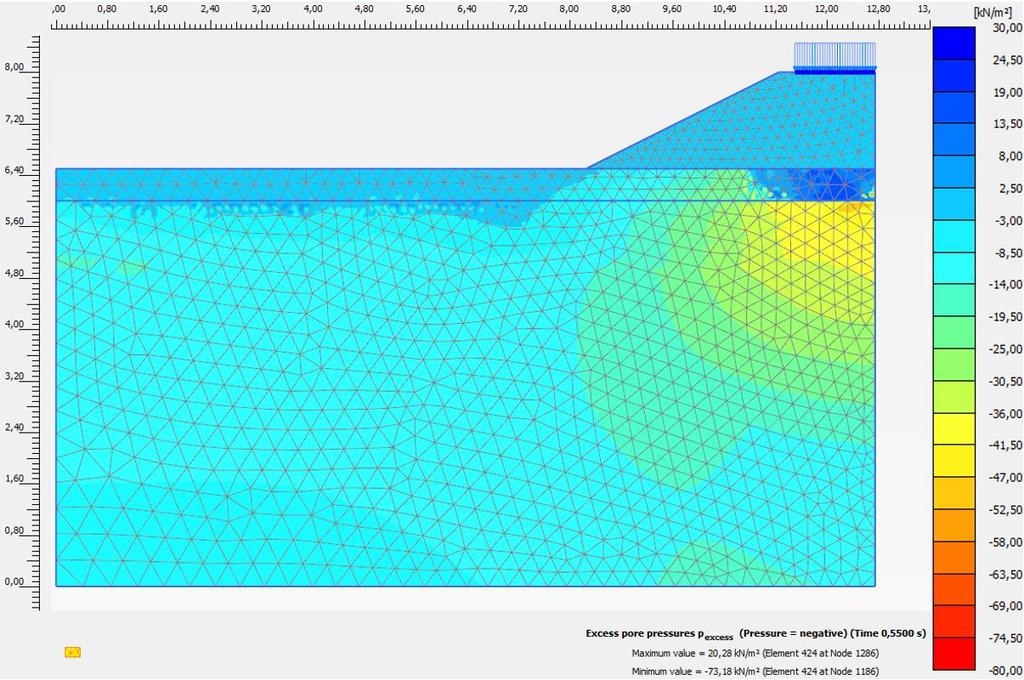Click the darkest blue legend band between 30,00 and 24,50
This screenshot has height=680, width=1024.
coord(953,43)
